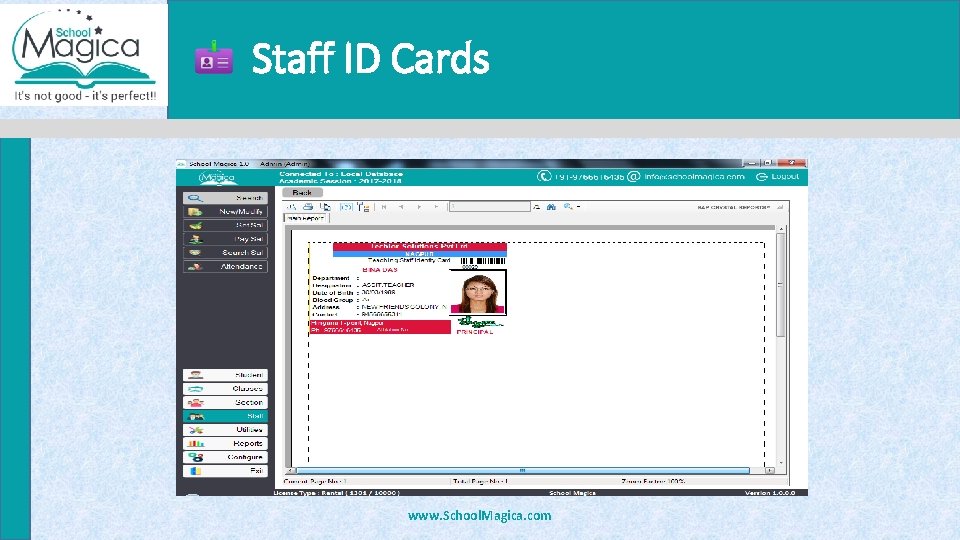The image size is (960, 540).
Task: Go to next report page
Action: click(419, 207)
